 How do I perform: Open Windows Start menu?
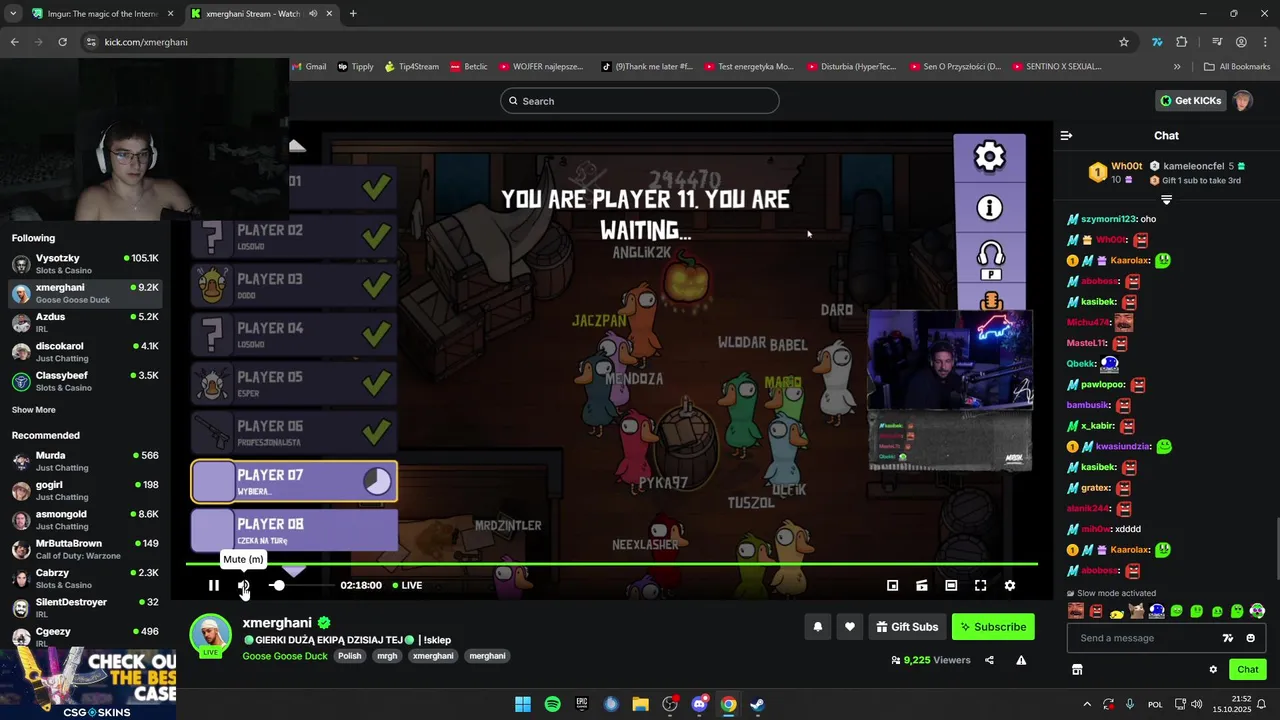[x=523, y=704]
